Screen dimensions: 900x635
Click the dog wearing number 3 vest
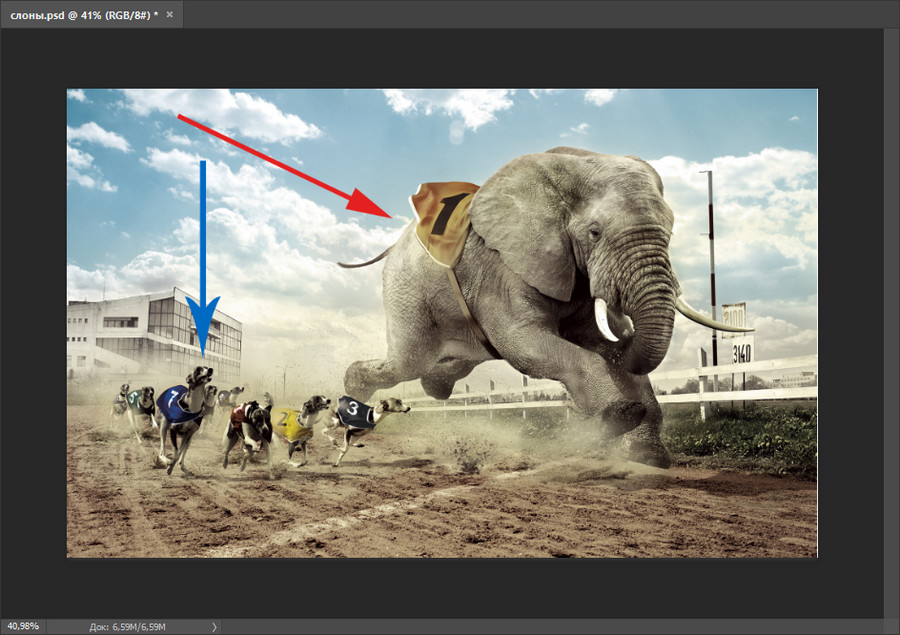360,413
